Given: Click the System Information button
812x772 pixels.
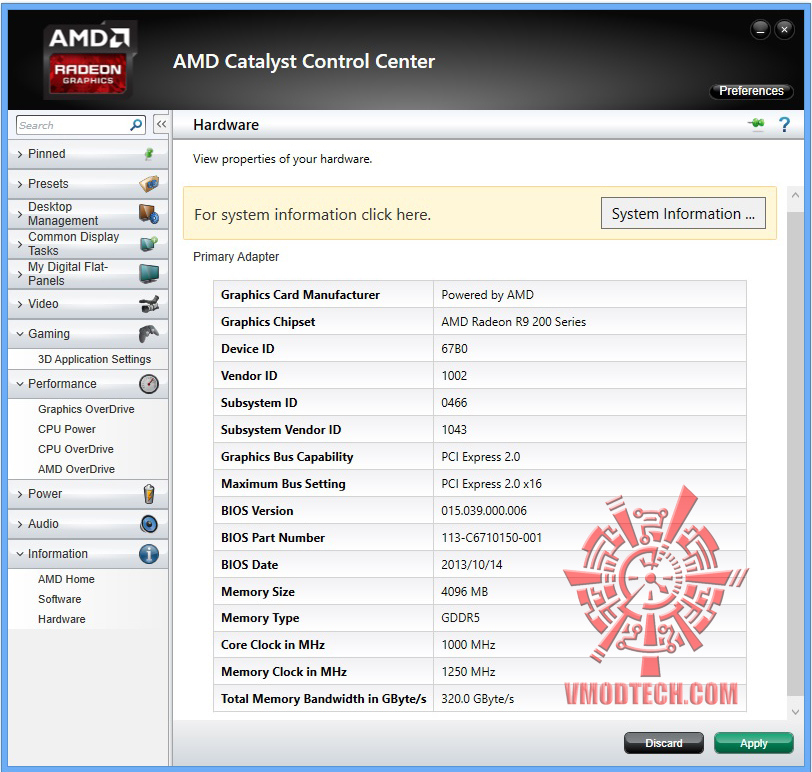Looking at the screenshot, I should pyautogui.click(x=683, y=213).
